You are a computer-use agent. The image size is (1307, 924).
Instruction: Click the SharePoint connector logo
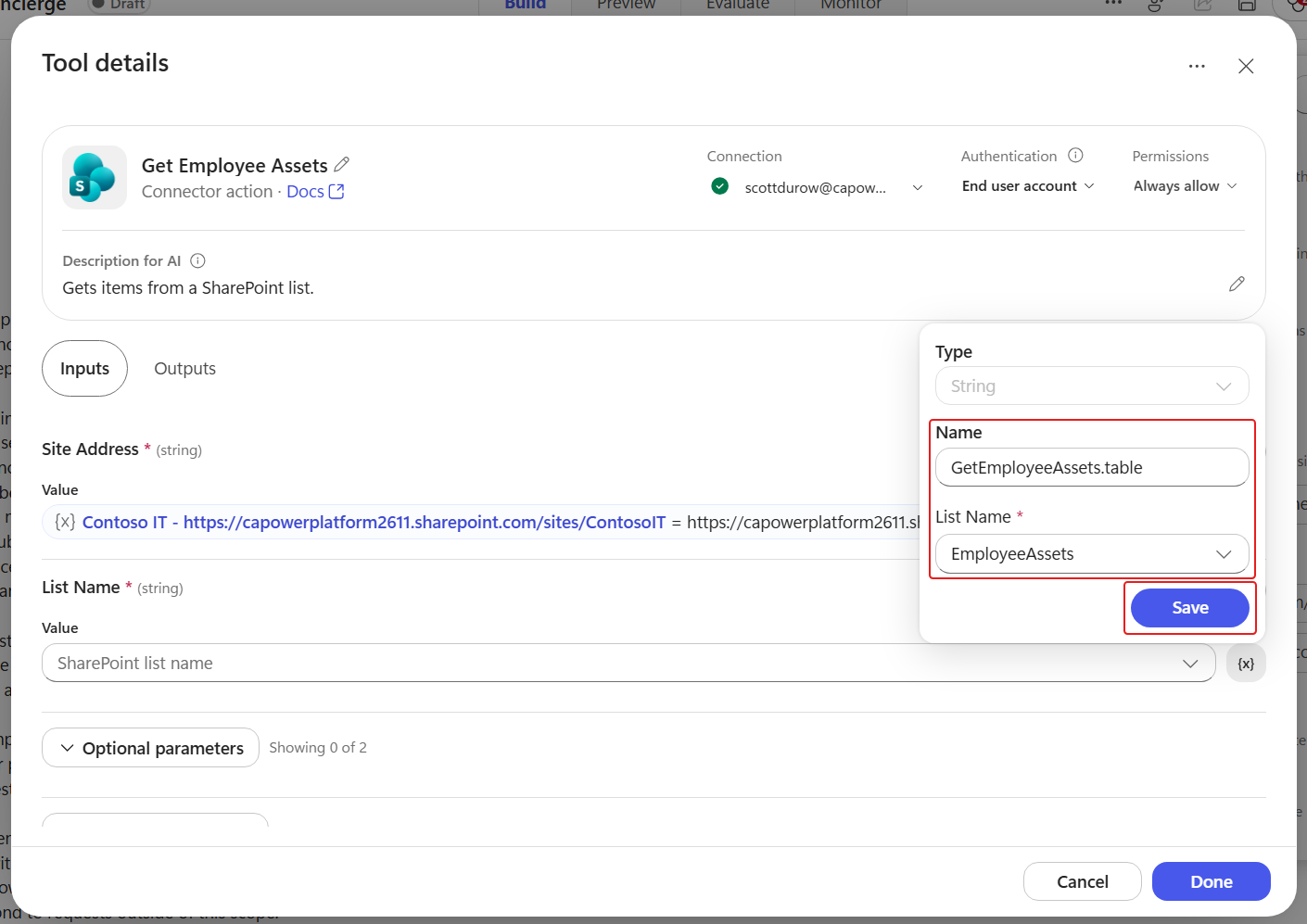pos(95,177)
